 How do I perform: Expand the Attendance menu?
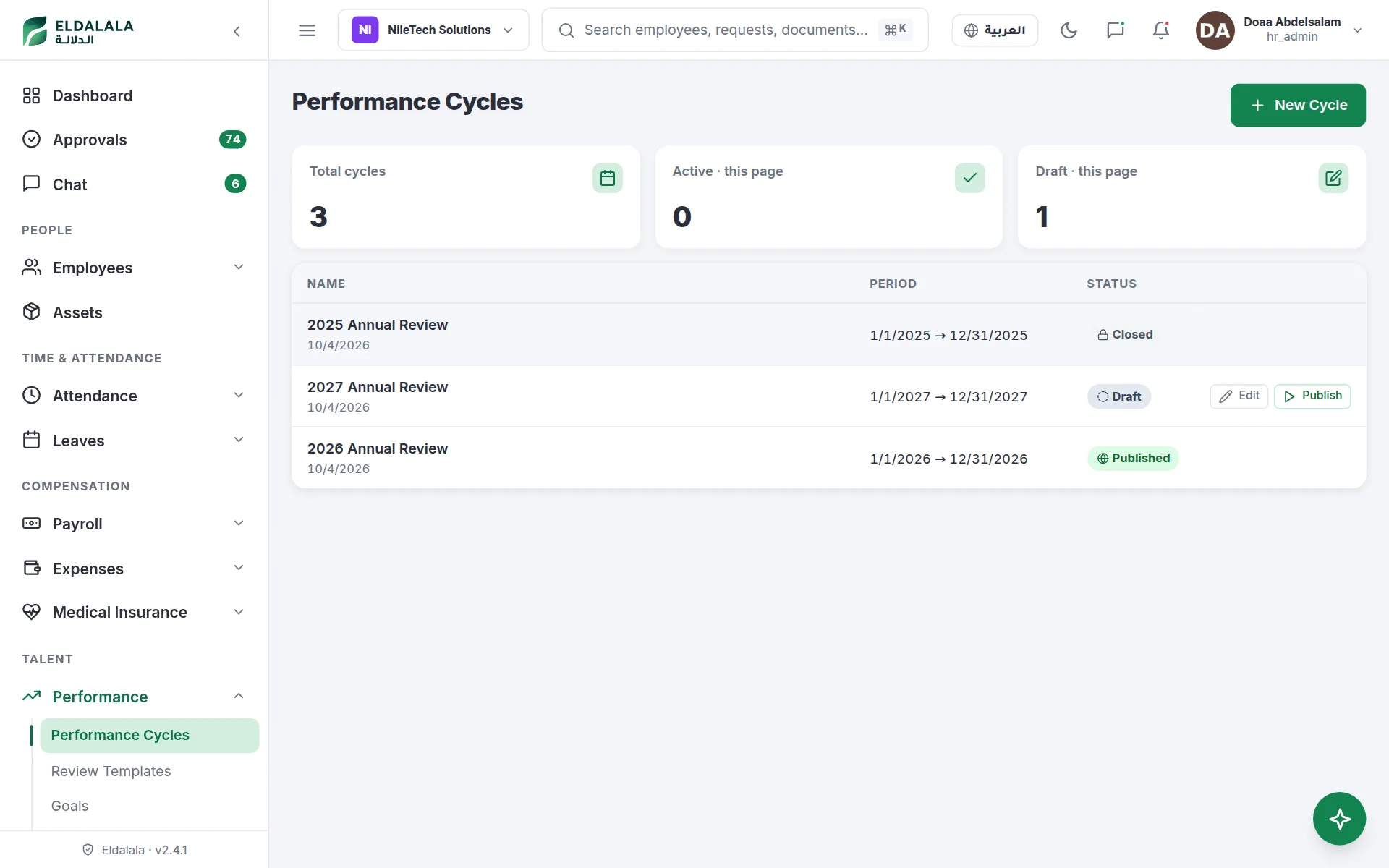(135, 396)
